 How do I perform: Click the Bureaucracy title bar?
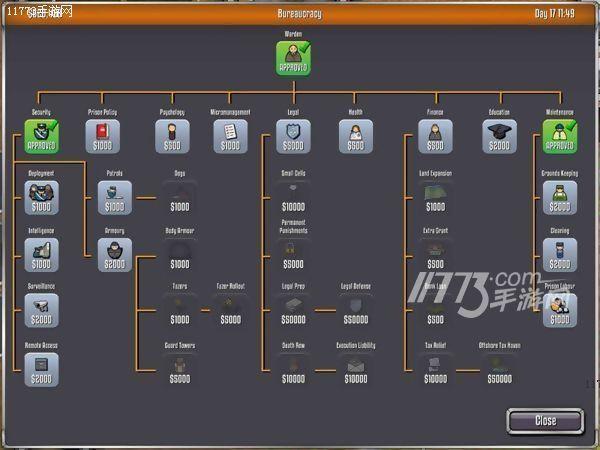click(299, 14)
